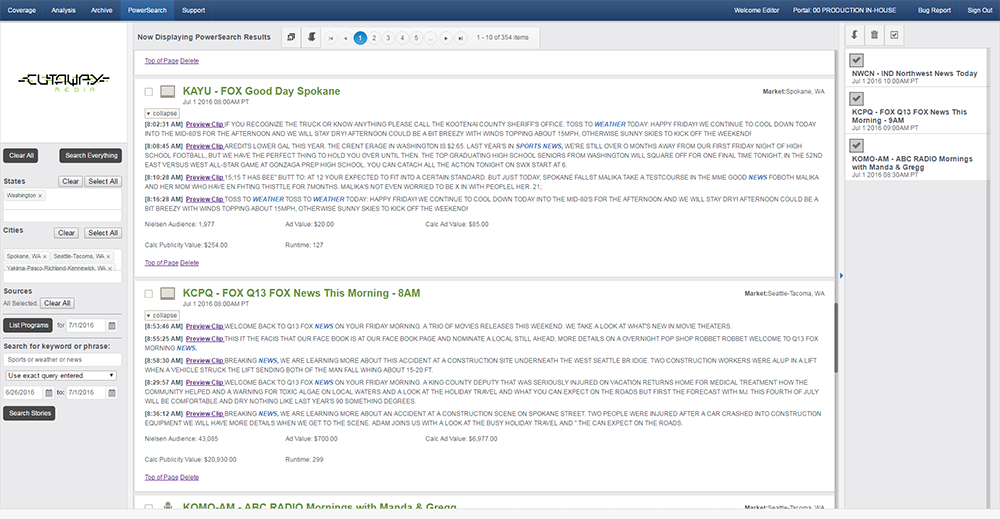Go to last results page
Viewport: 1000px width, 519px height.
(x=460, y=38)
